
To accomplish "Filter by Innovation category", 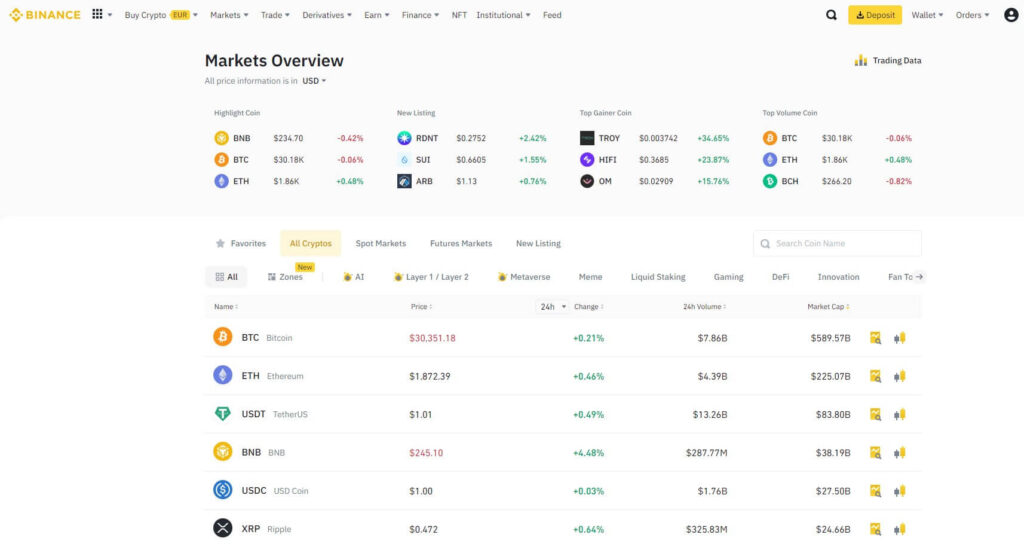I will pos(838,276).
